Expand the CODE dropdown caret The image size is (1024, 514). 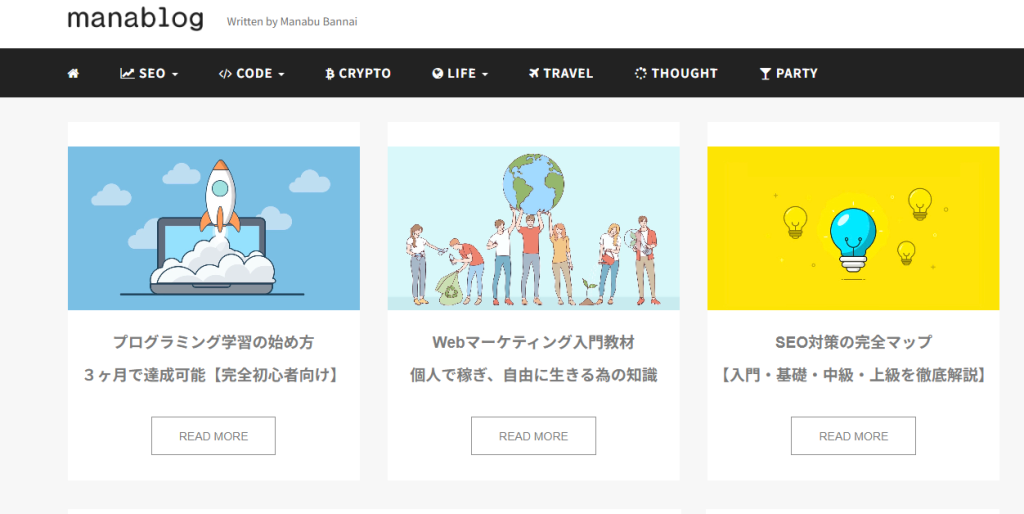coord(281,74)
